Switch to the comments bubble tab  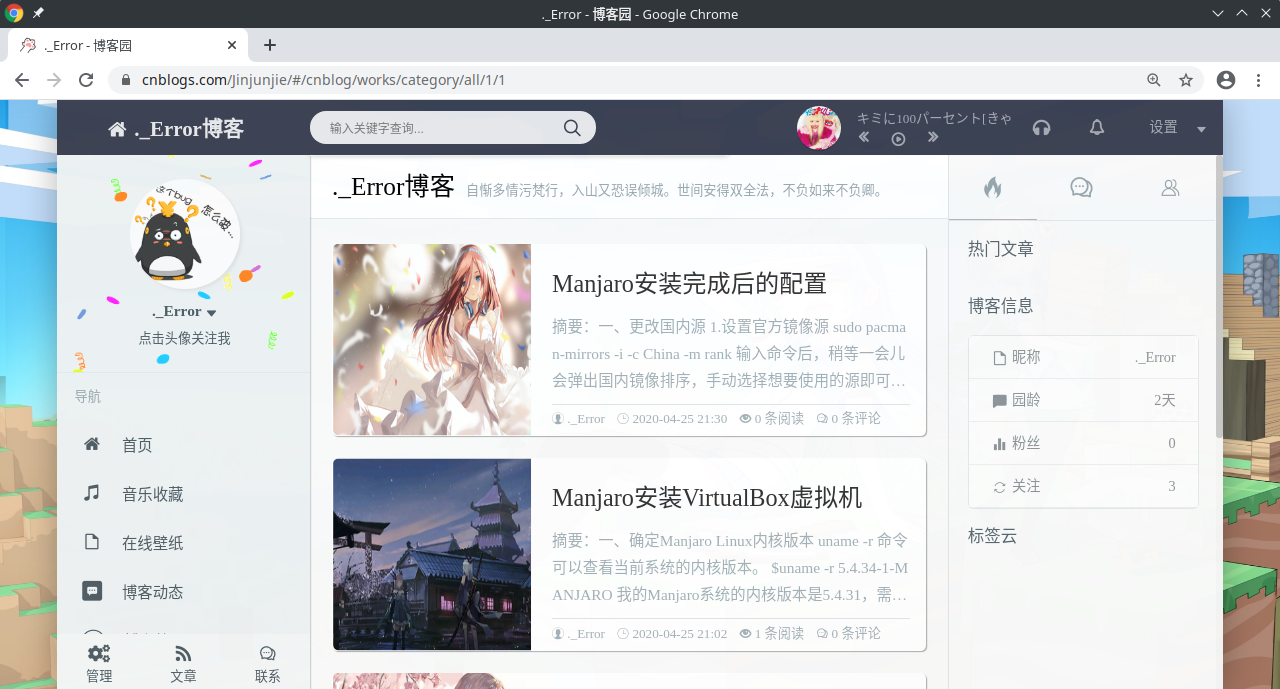(1081, 187)
